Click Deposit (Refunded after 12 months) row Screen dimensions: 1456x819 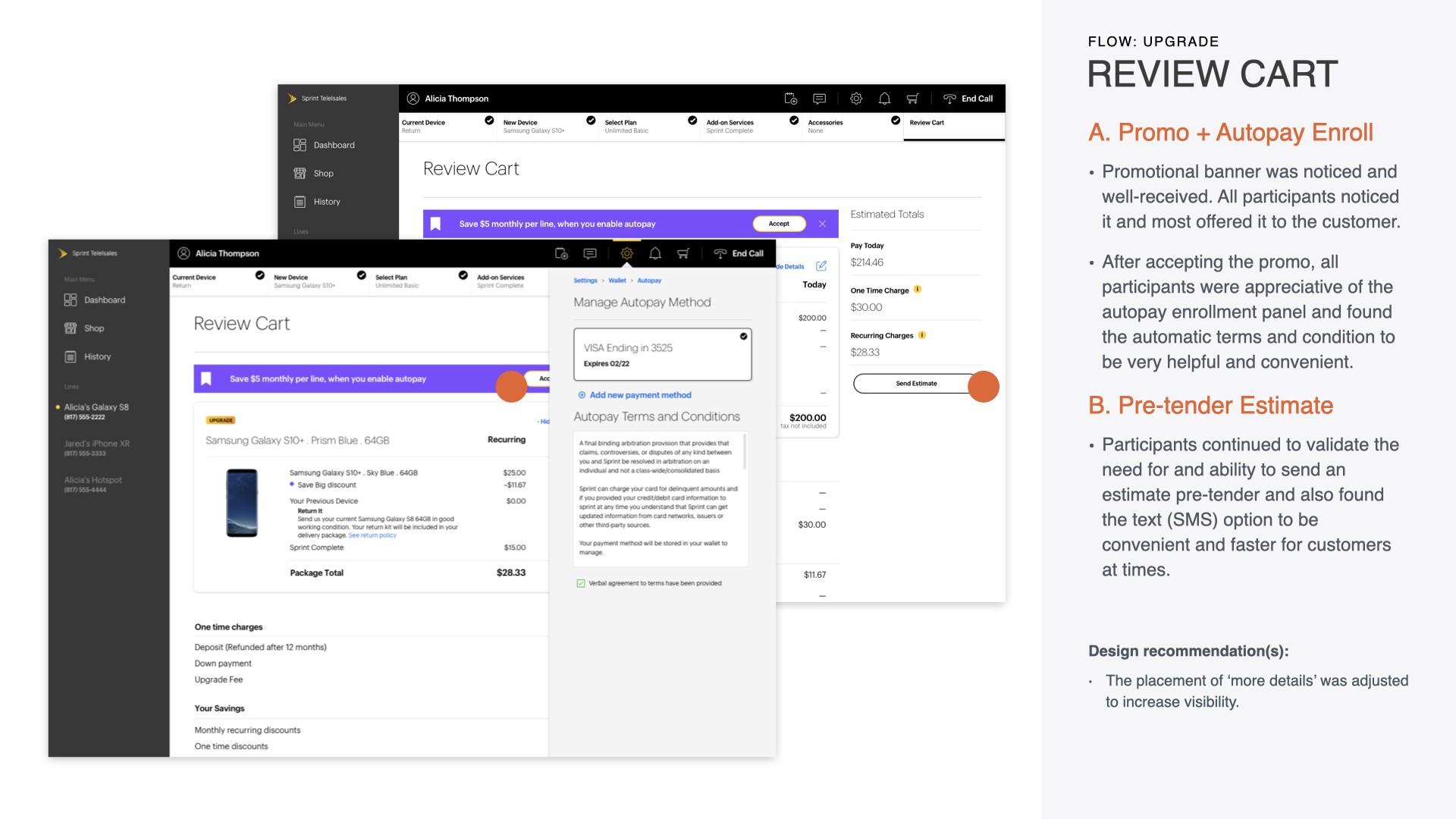[x=260, y=648]
